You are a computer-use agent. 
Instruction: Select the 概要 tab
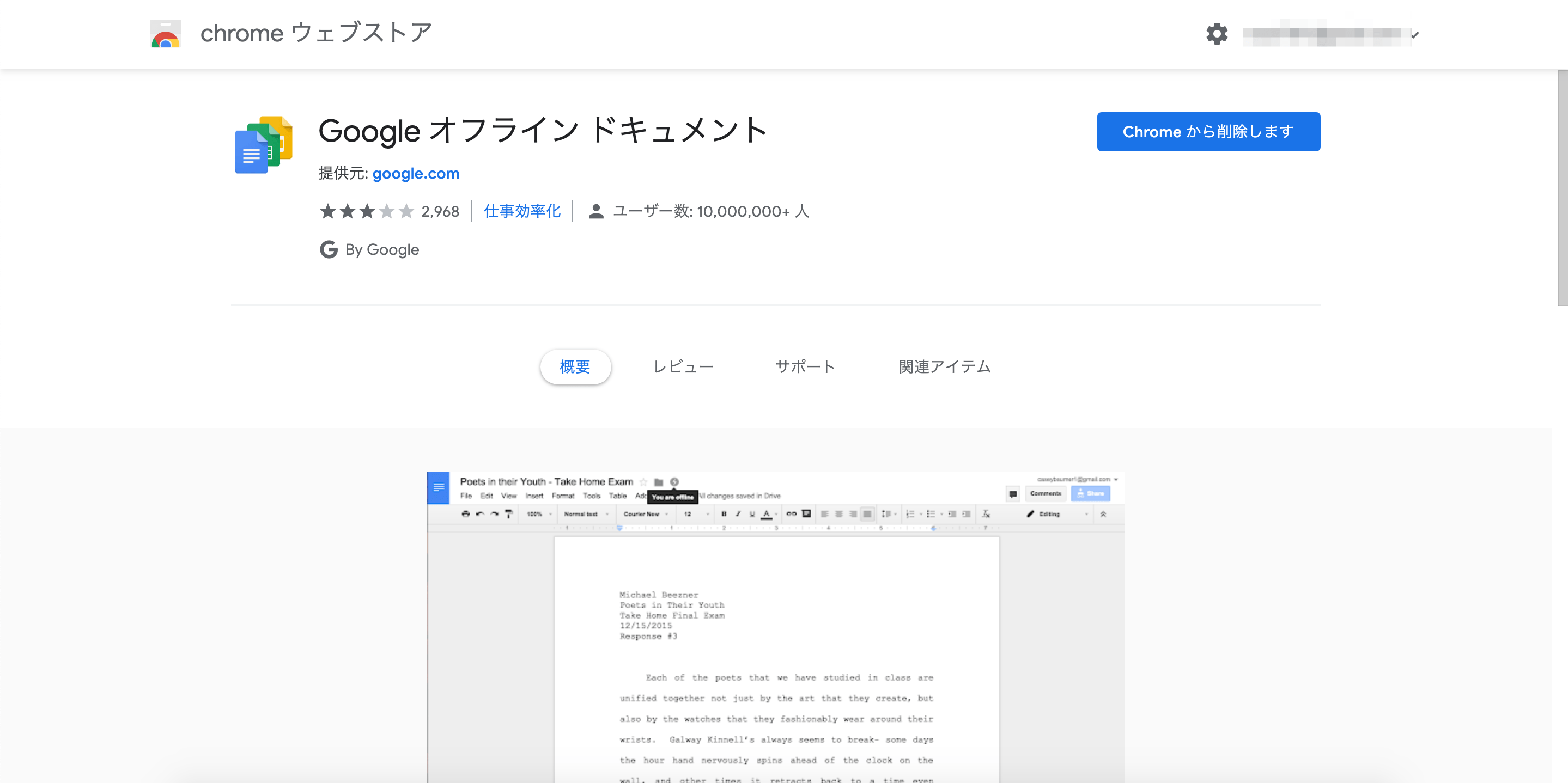pos(575,367)
